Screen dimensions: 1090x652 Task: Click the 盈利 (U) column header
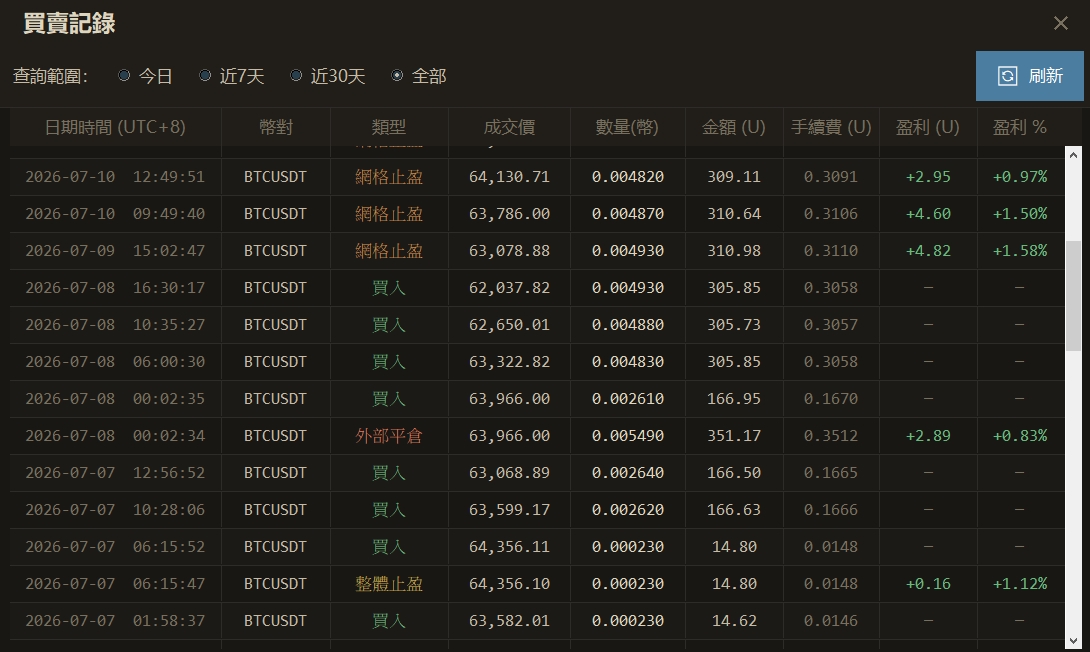click(928, 127)
